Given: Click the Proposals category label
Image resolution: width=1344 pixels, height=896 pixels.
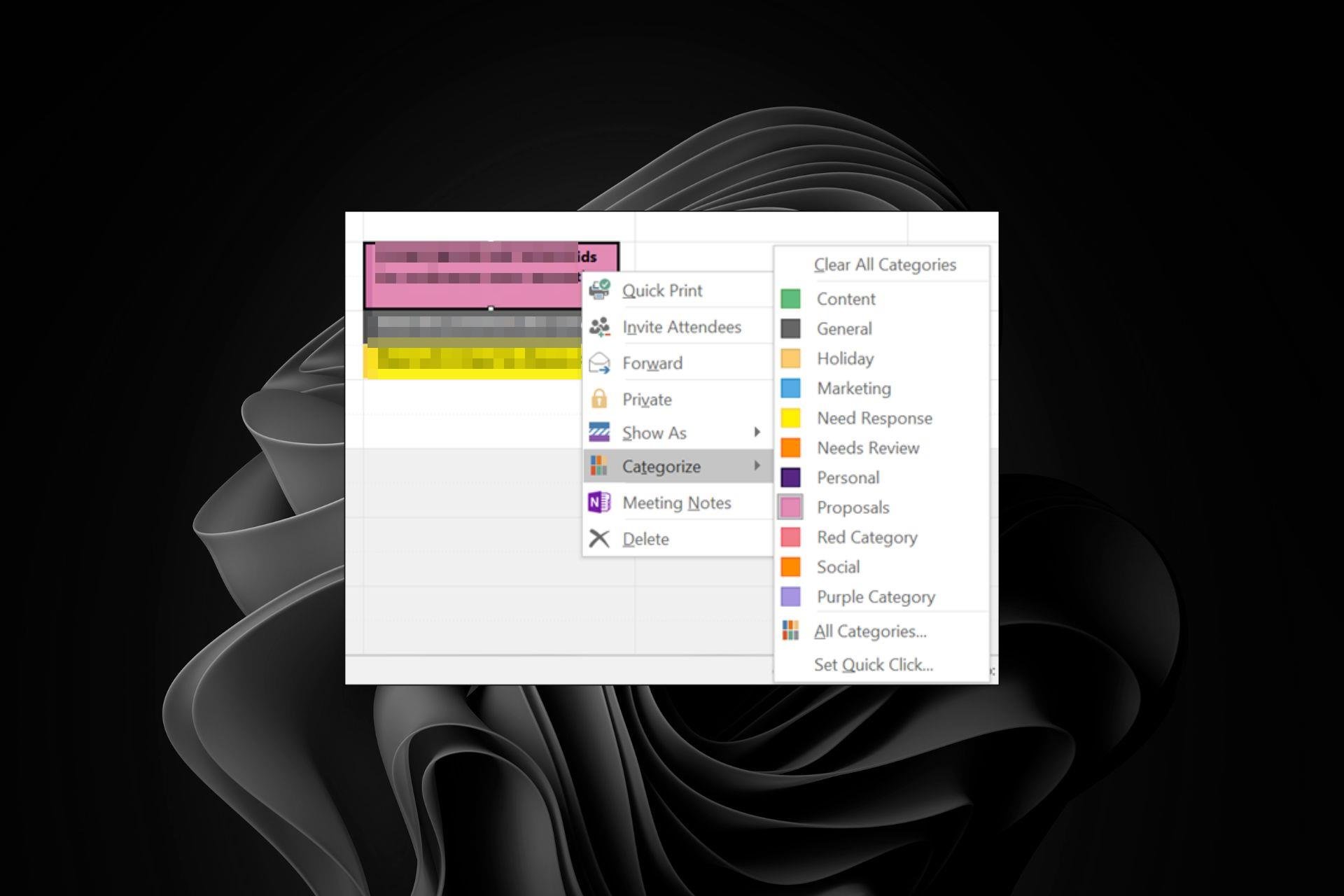Looking at the screenshot, I should pyautogui.click(x=853, y=507).
